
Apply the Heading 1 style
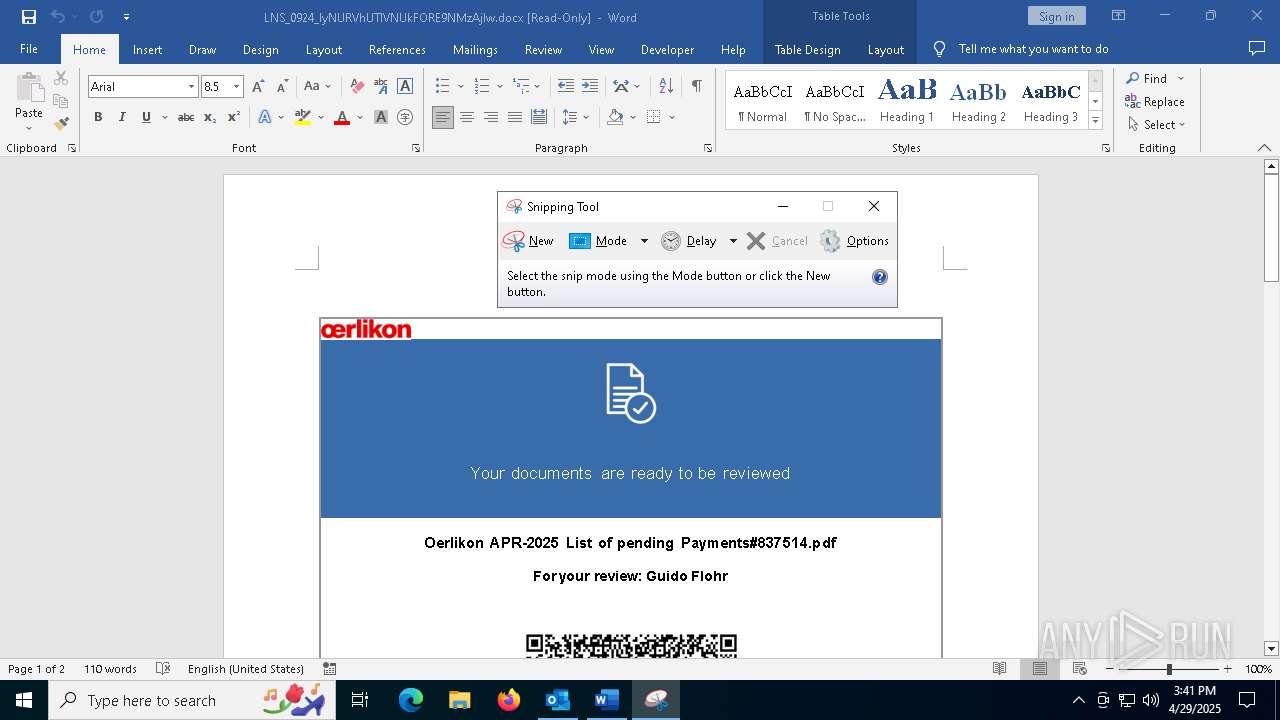(x=907, y=101)
